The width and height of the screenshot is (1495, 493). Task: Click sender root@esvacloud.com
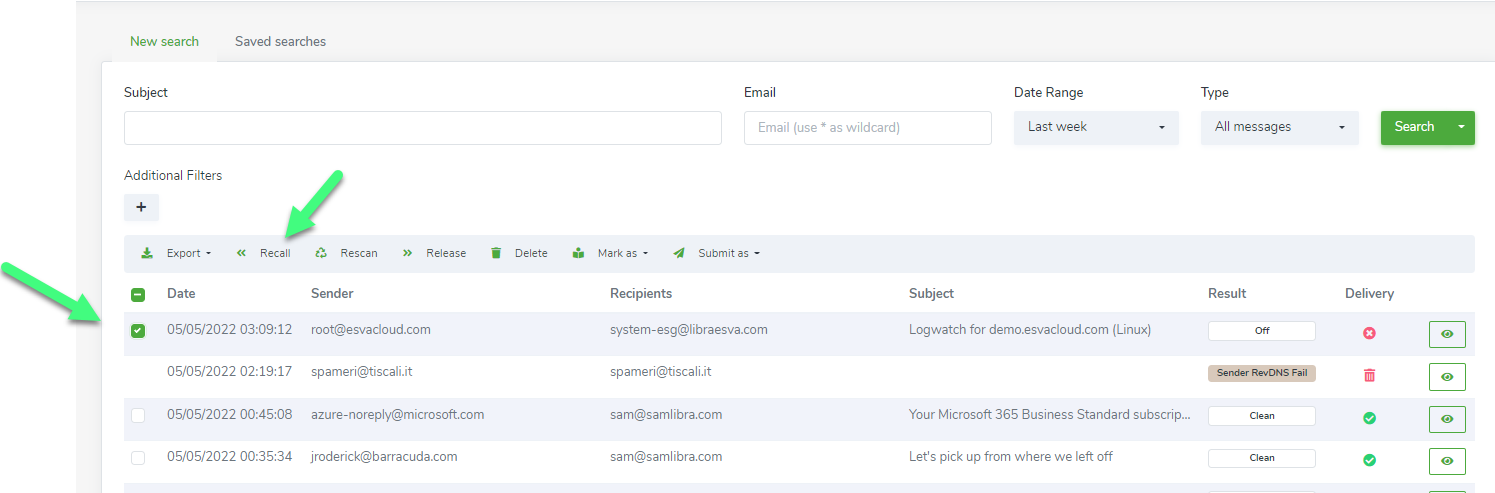(x=370, y=329)
